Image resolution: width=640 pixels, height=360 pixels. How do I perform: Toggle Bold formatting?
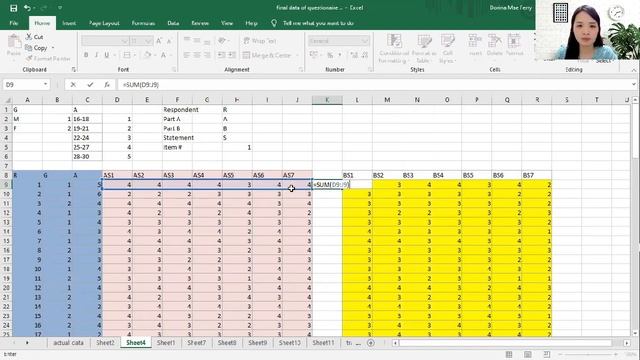click(x=86, y=55)
